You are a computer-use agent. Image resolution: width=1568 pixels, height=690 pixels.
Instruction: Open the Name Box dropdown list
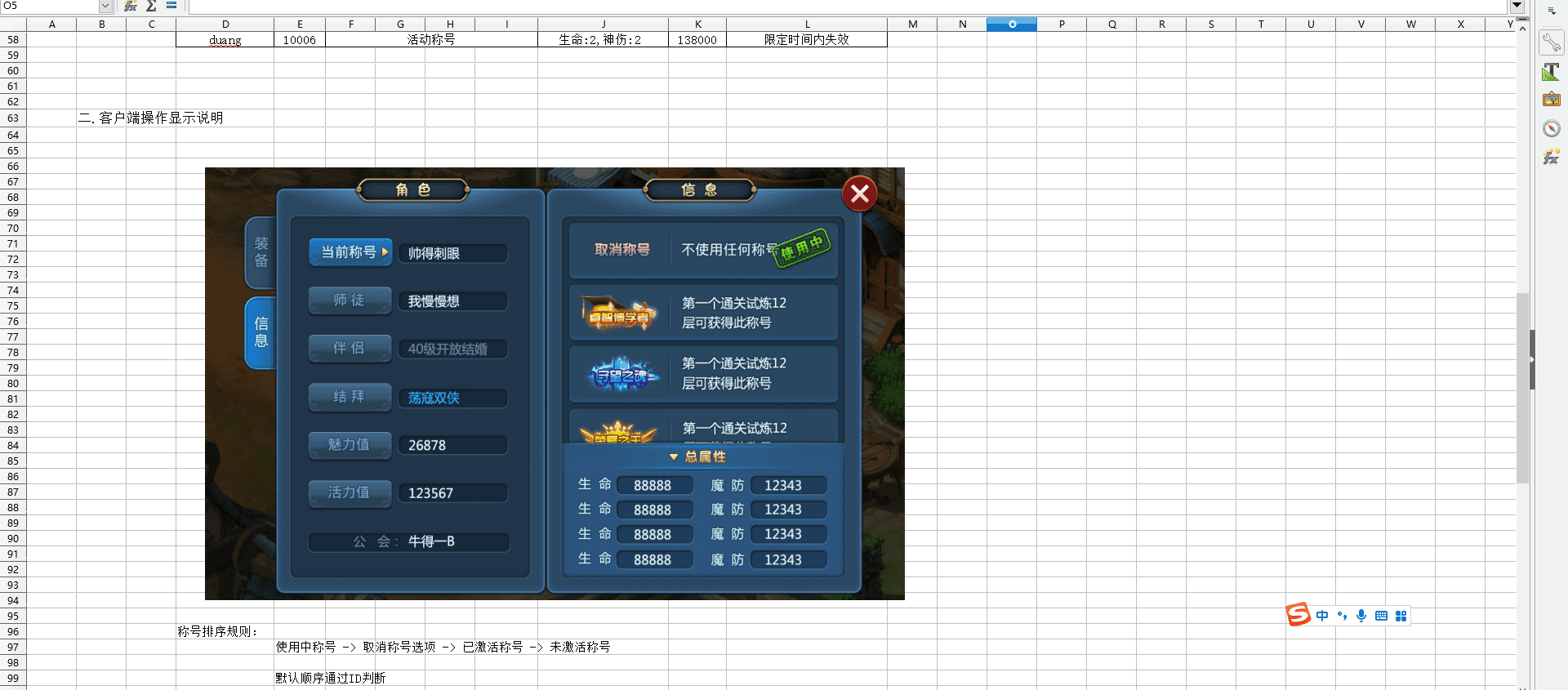[105, 6]
